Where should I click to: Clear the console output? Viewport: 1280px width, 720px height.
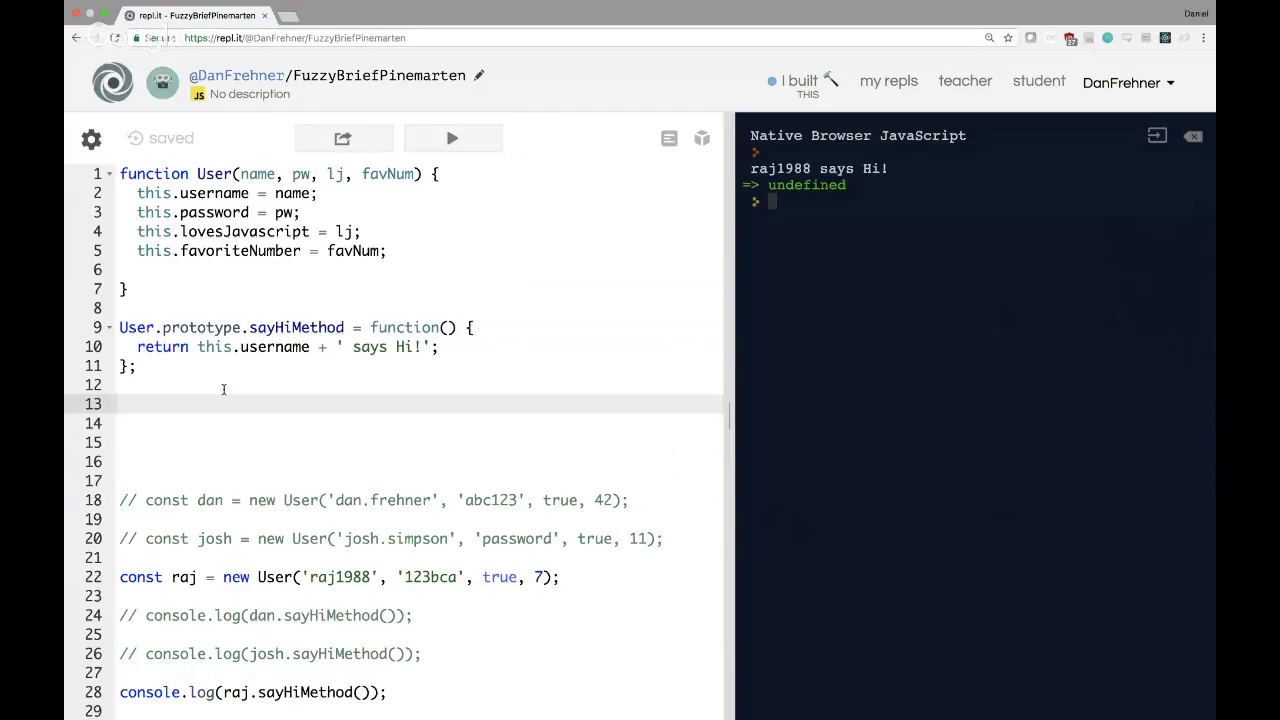pyautogui.click(x=1193, y=136)
